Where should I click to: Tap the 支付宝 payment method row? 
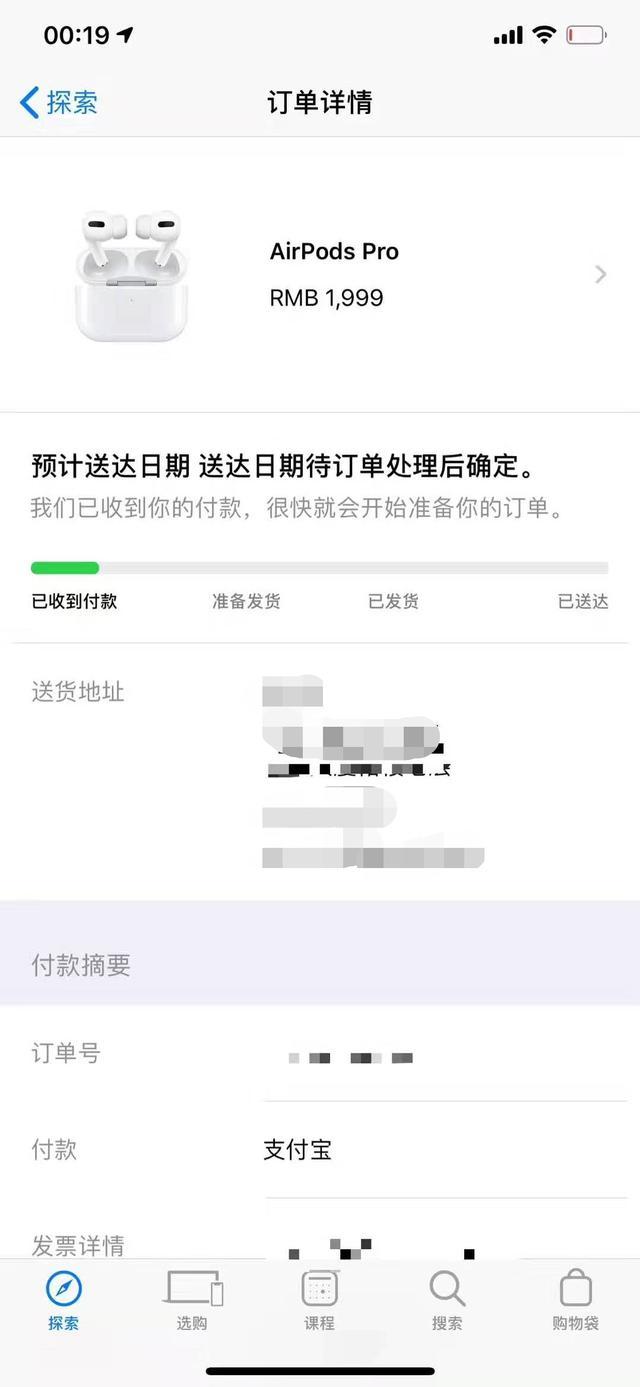tap(320, 1150)
